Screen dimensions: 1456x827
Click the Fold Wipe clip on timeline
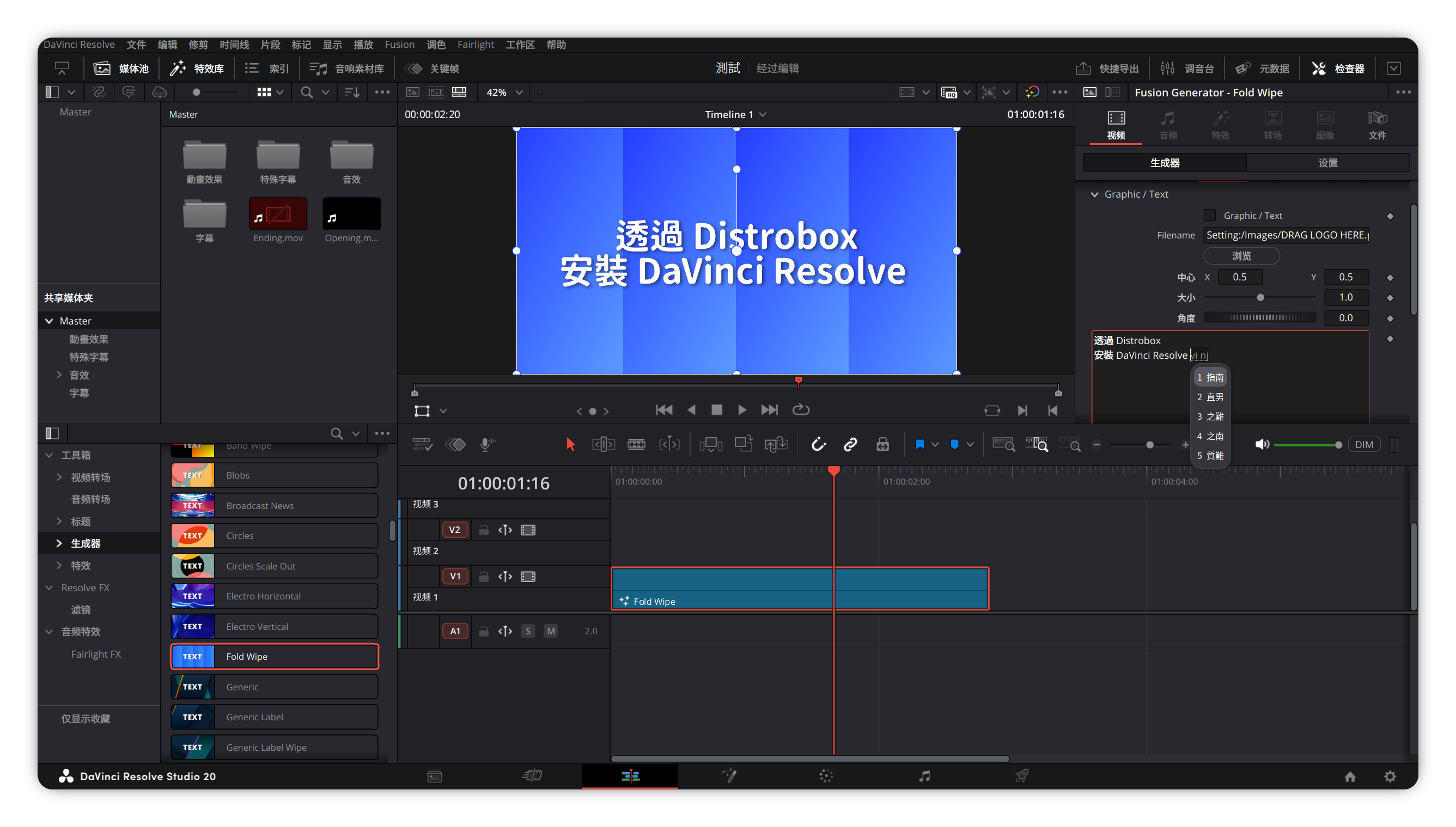[800, 589]
